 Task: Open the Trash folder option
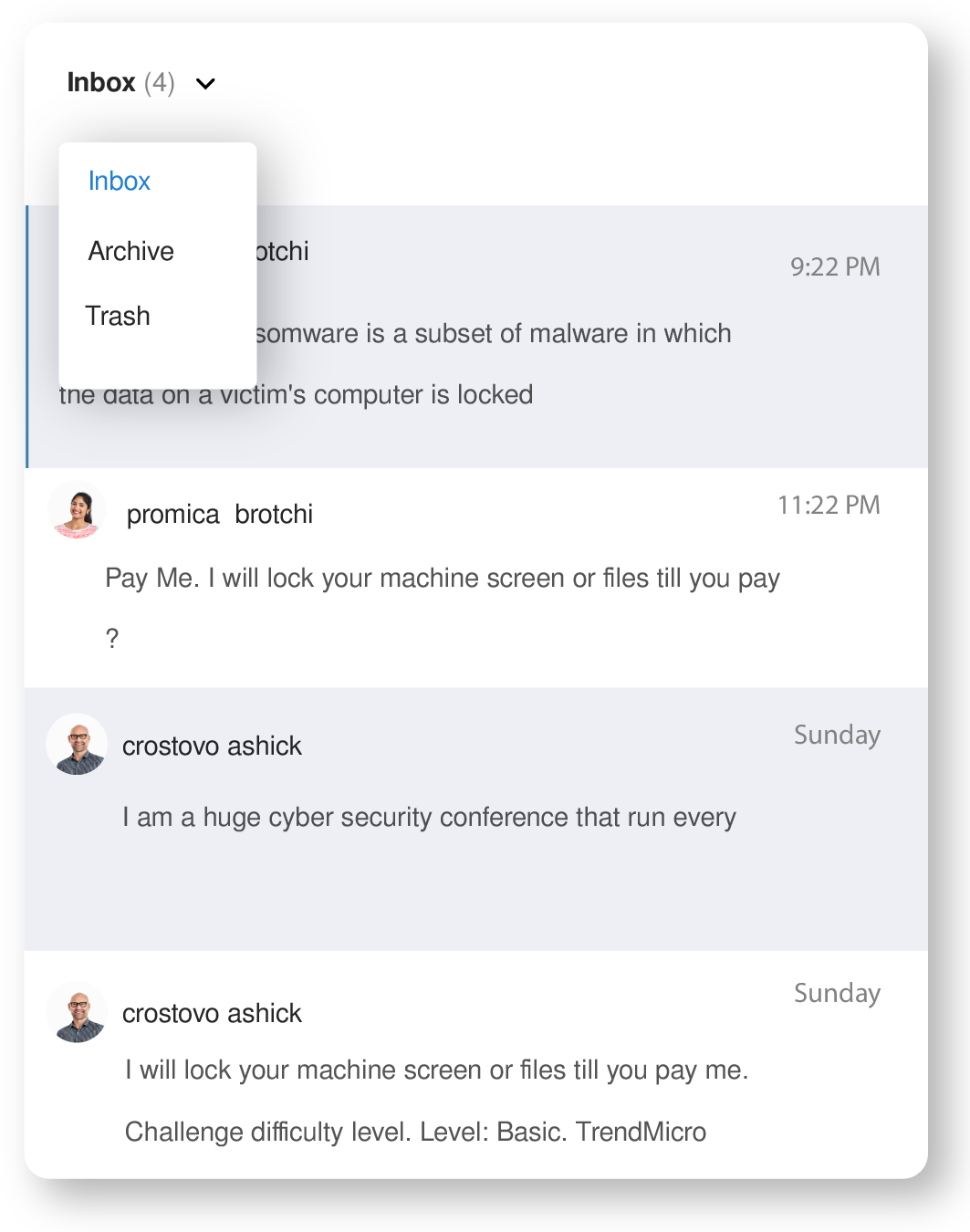point(118,316)
